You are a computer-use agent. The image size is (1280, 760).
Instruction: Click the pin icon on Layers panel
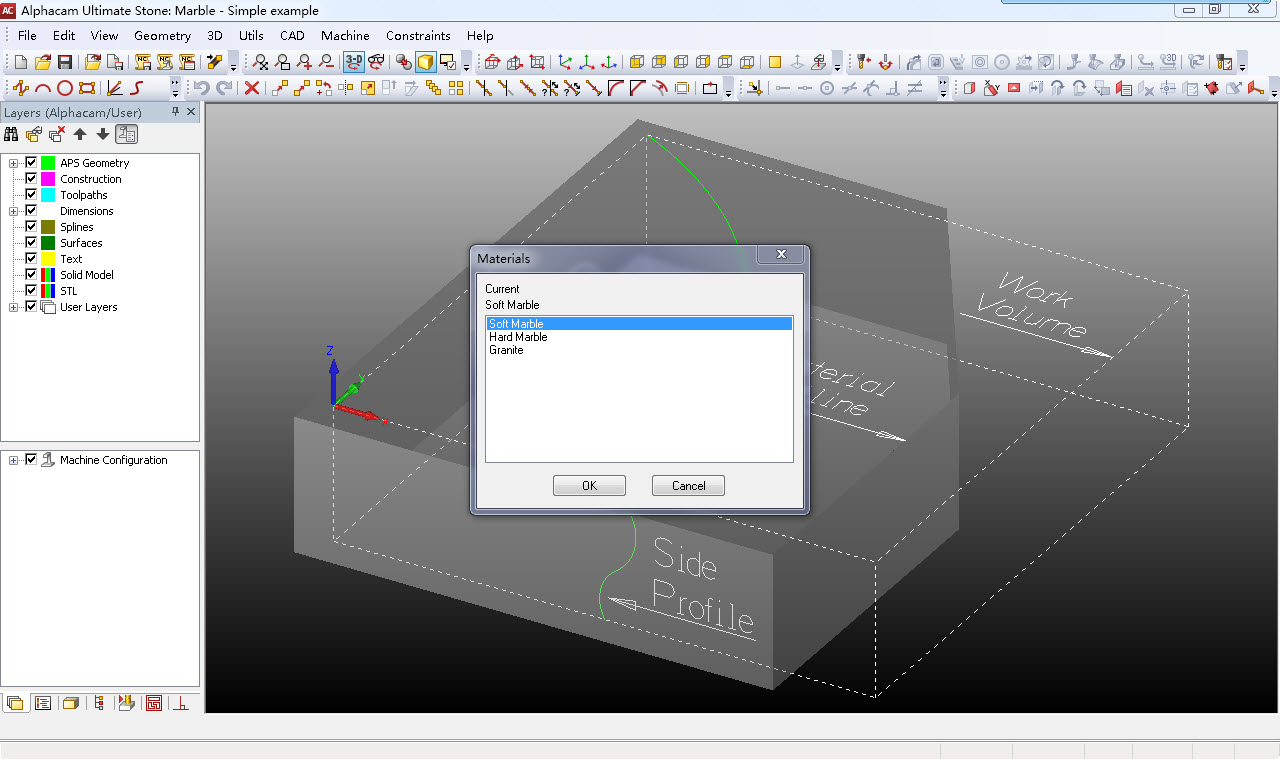(176, 112)
